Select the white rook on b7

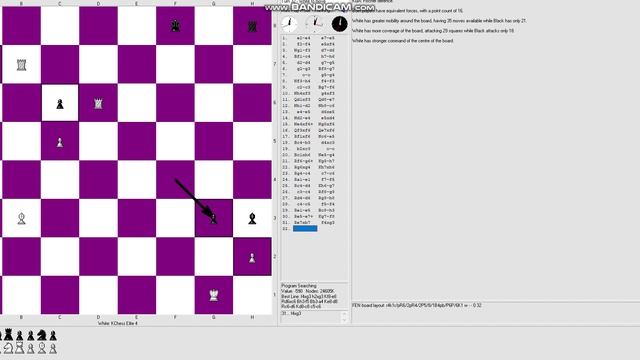[21, 64]
